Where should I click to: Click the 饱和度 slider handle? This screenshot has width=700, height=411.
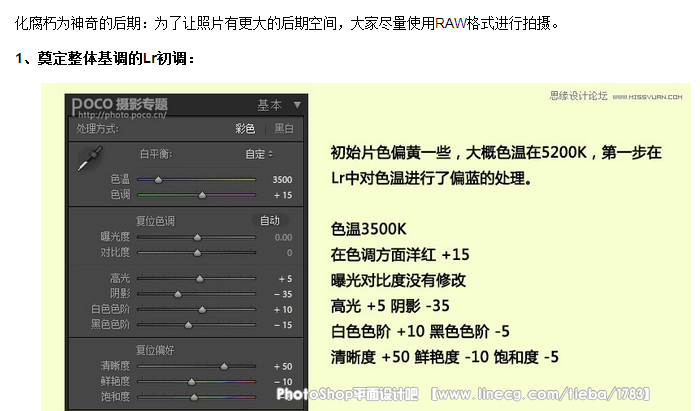(x=194, y=397)
